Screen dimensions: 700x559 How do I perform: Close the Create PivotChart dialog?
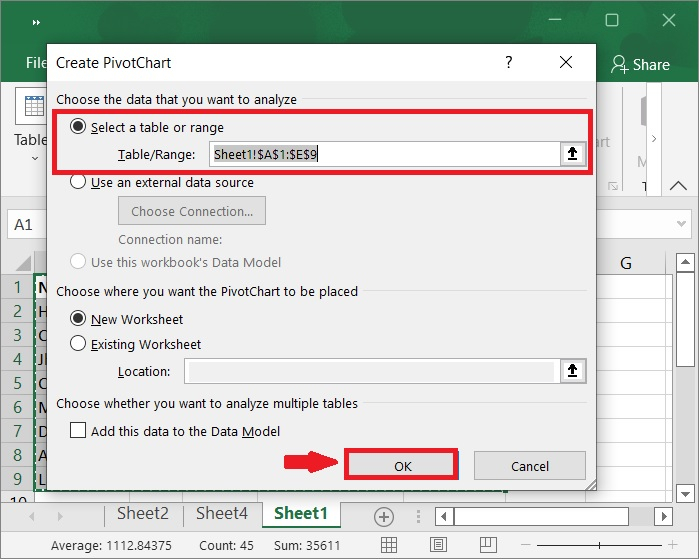click(566, 62)
